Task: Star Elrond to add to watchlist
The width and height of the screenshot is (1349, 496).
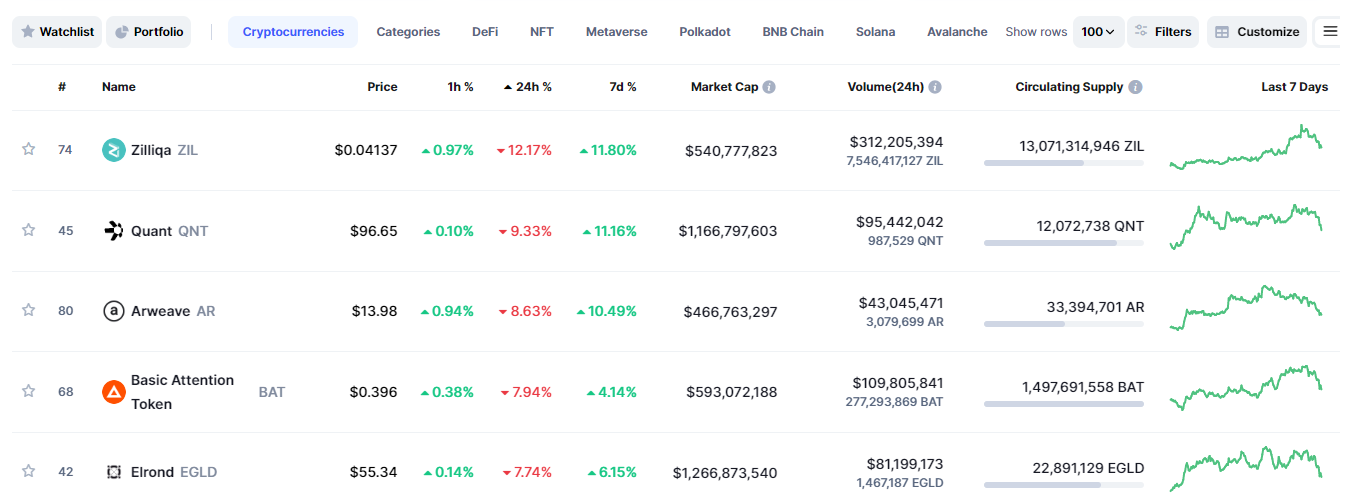Action: coord(29,471)
